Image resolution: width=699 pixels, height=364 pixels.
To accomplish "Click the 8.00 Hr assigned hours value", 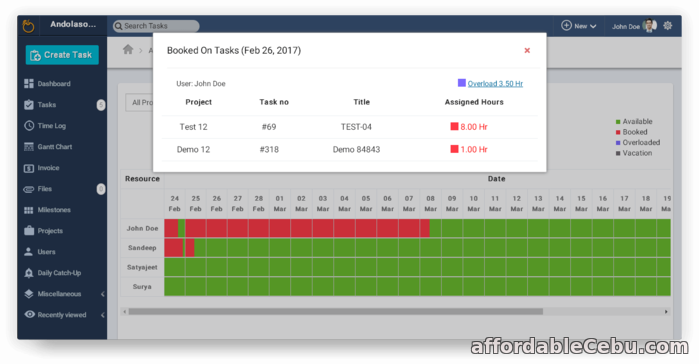I will 474,127.
